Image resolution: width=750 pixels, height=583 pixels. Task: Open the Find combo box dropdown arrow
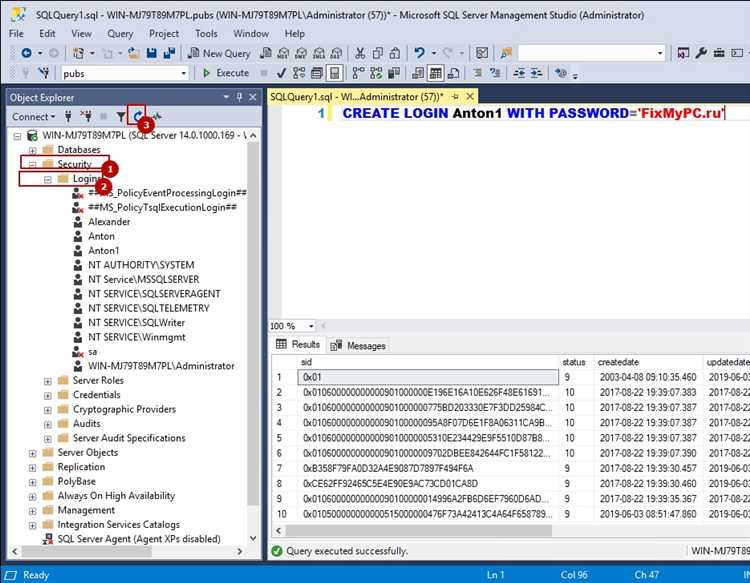(x=660, y=53)
